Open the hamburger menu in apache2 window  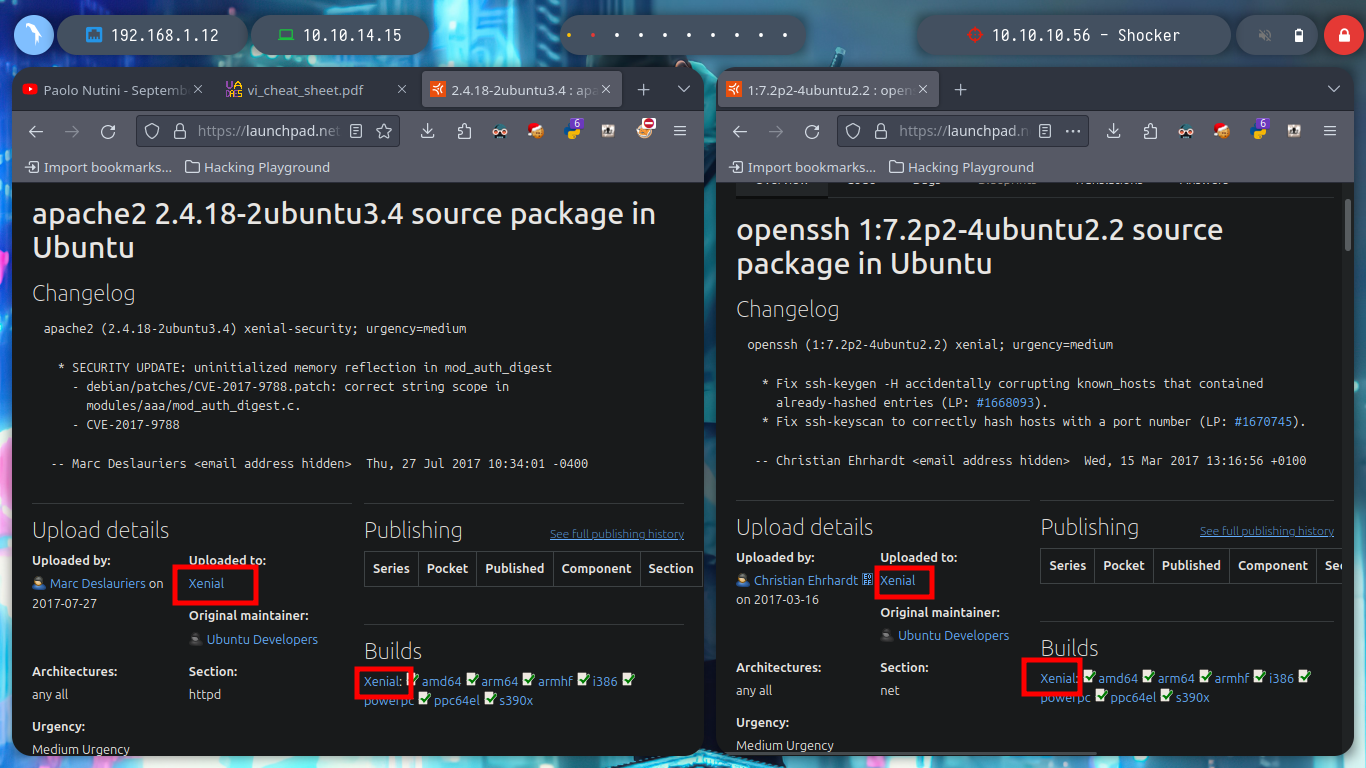pyautogui.click(x=680, y=131)
